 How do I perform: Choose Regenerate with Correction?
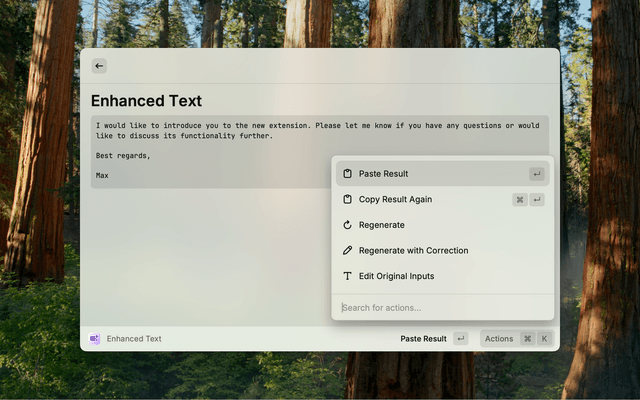coord(413,250)
